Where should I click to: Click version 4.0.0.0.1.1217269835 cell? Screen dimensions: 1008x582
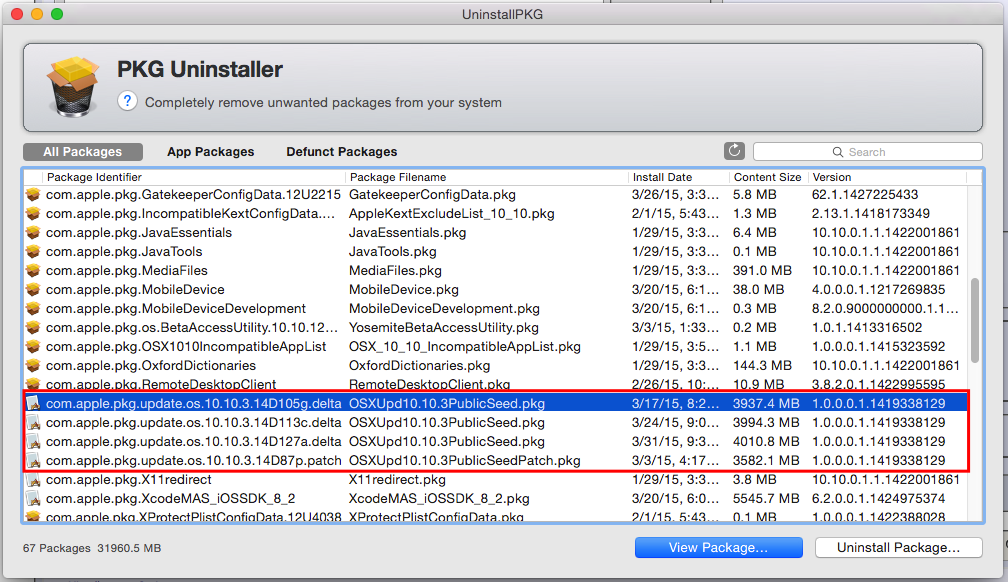pyautogui.click(x=878, y=289)
